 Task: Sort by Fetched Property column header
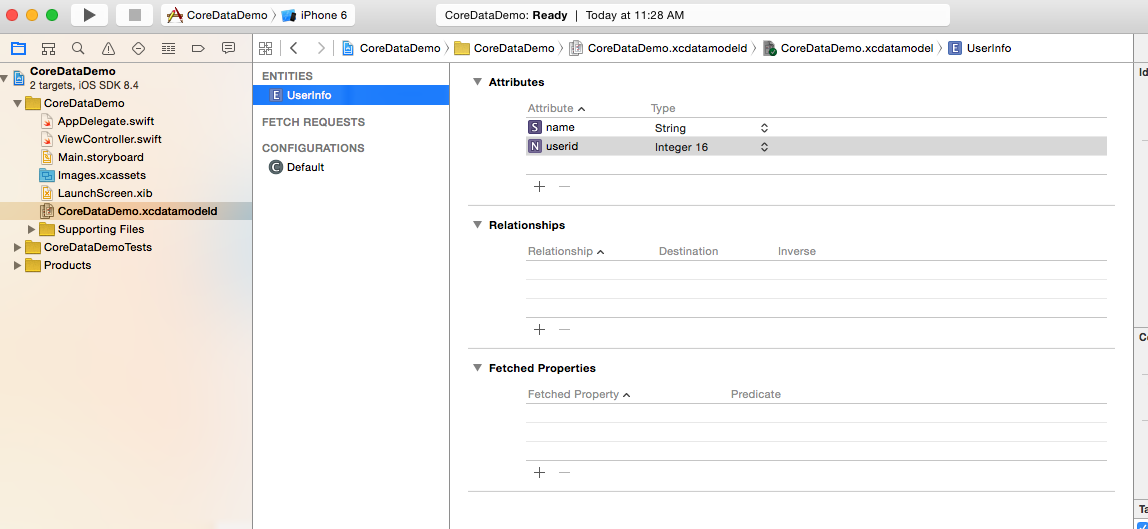pos(579,394)
